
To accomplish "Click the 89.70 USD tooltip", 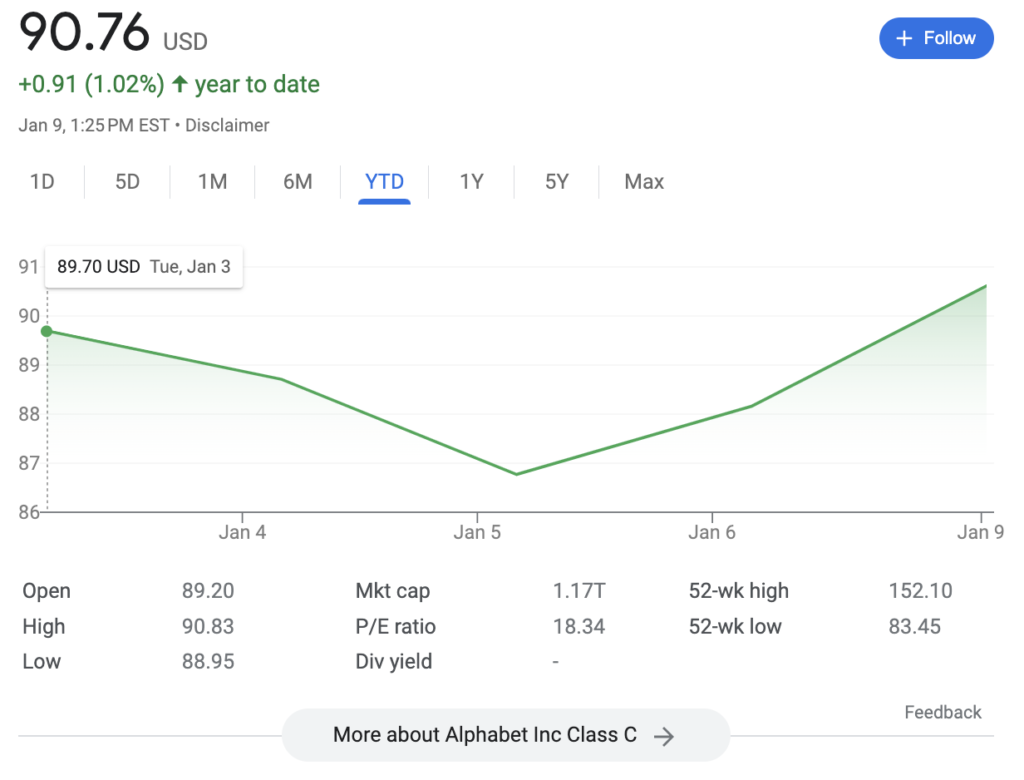I will point(144,267).
